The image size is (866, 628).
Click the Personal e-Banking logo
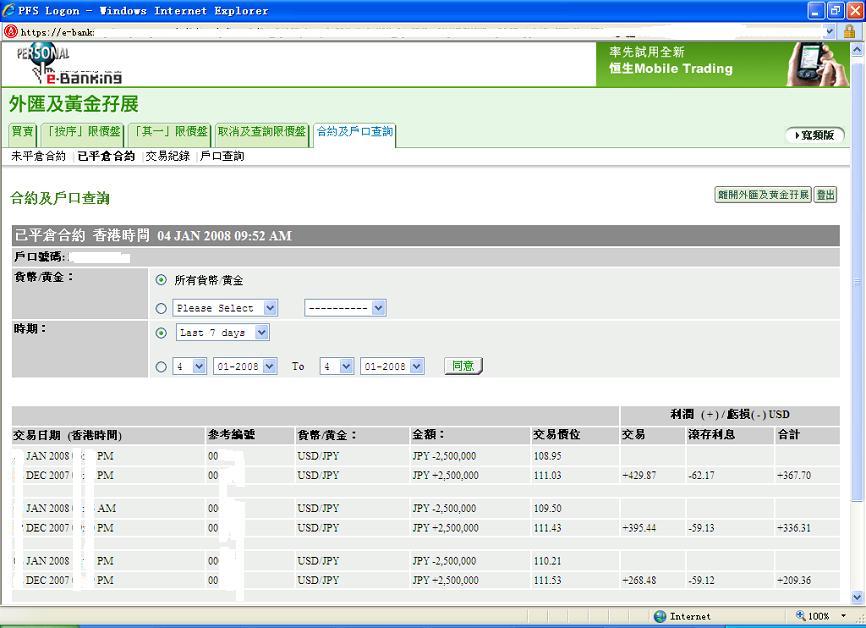point(68,65)
